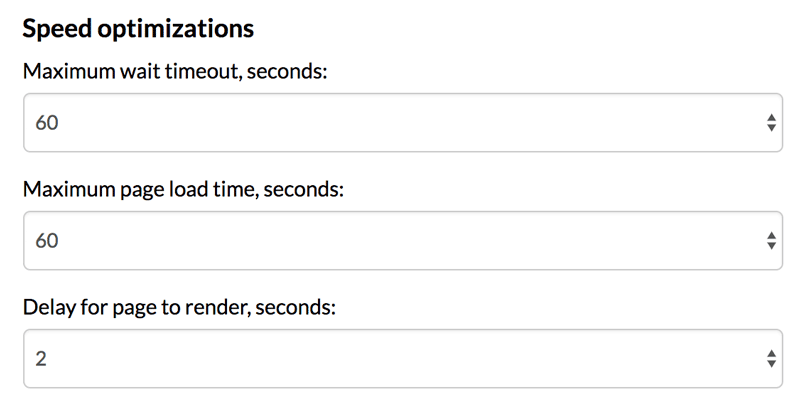This screenshot has height=408, width=800.
Task: Place cursor on the 60 in page load time
Action: tap(47, 241)
